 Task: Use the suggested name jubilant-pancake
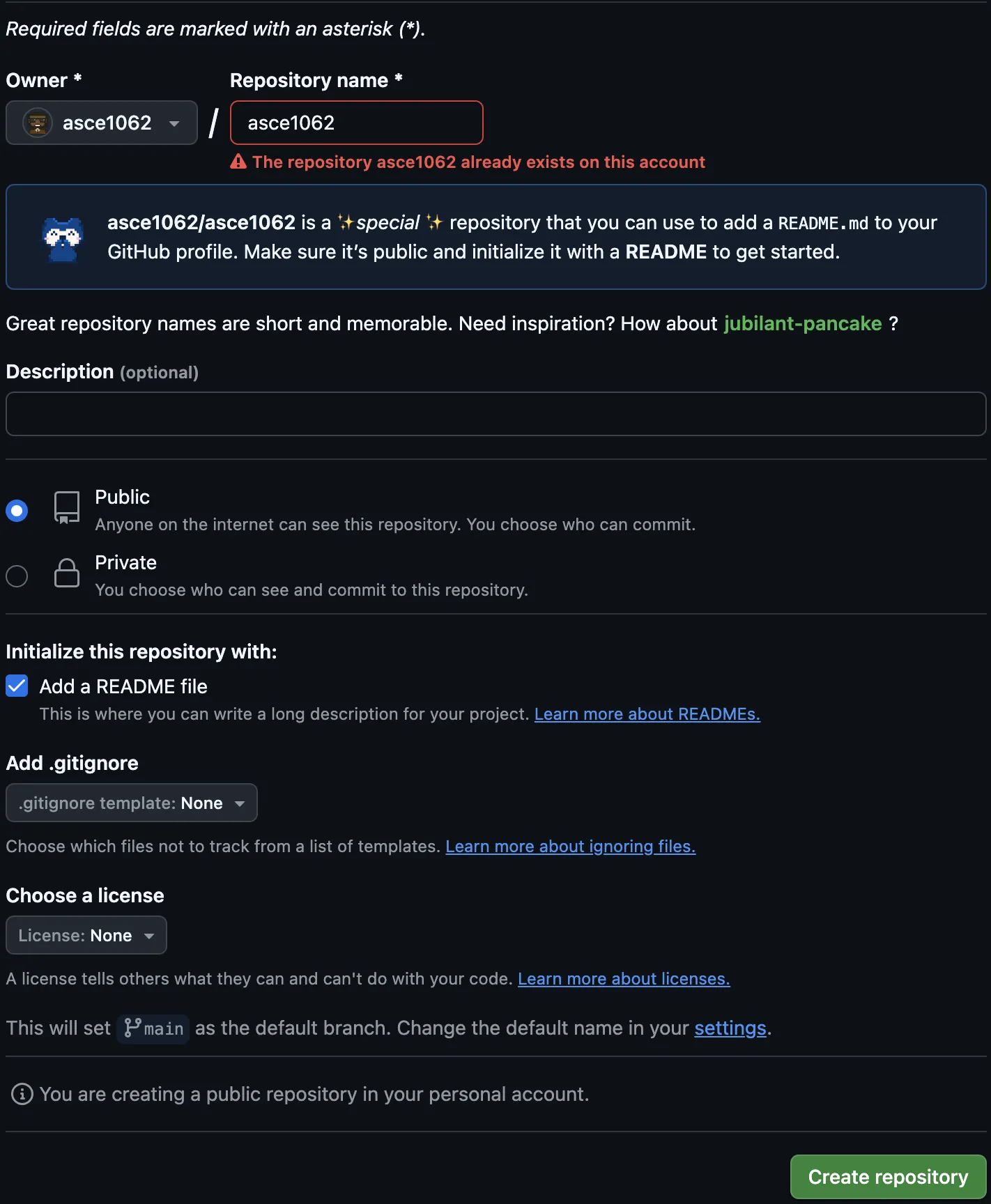point(803,323)
